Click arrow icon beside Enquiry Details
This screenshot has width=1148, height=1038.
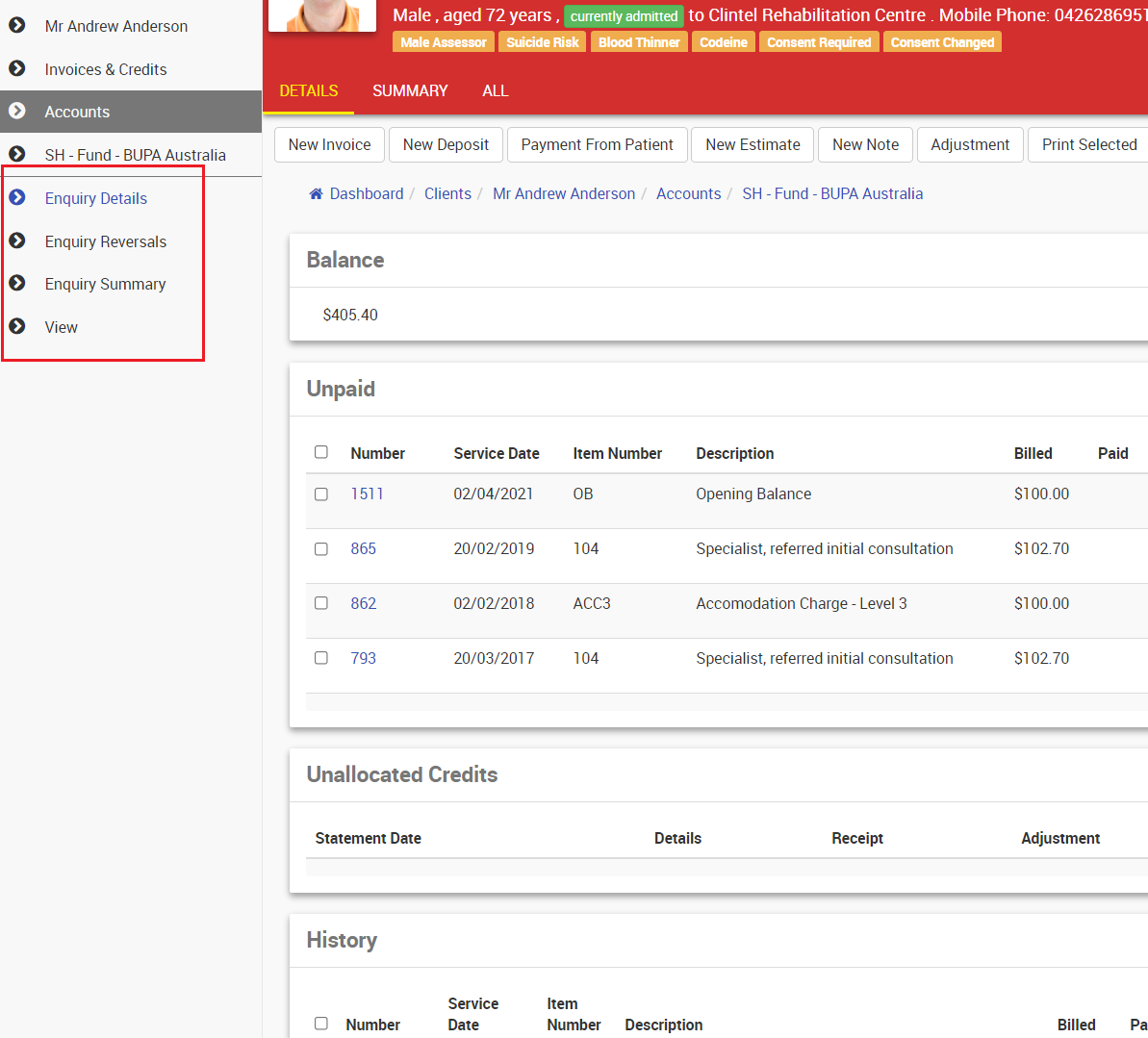click(x=17, y=198)
